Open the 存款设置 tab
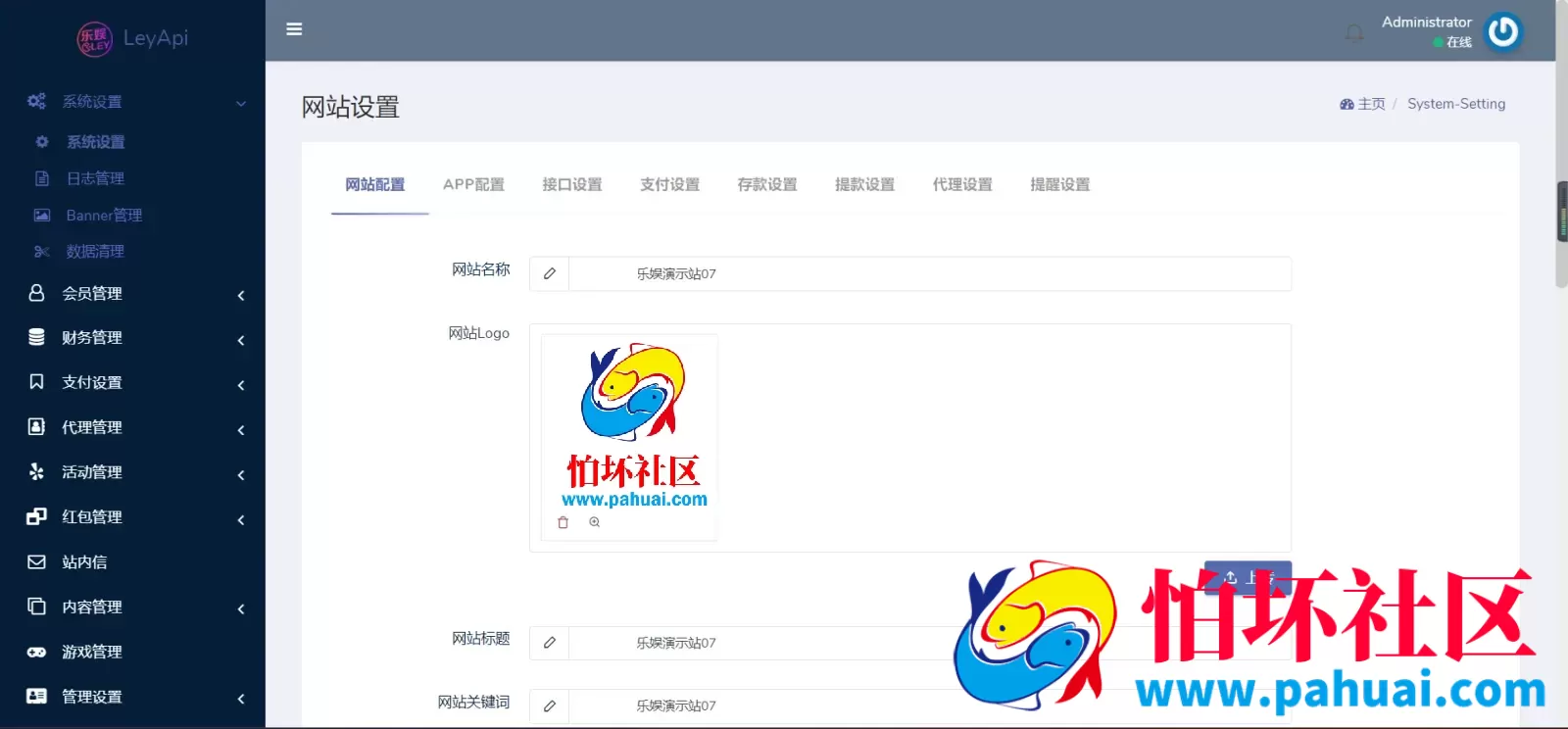Image resolution: width=1568 pixels, height=729 pixels. coord(767,184)
